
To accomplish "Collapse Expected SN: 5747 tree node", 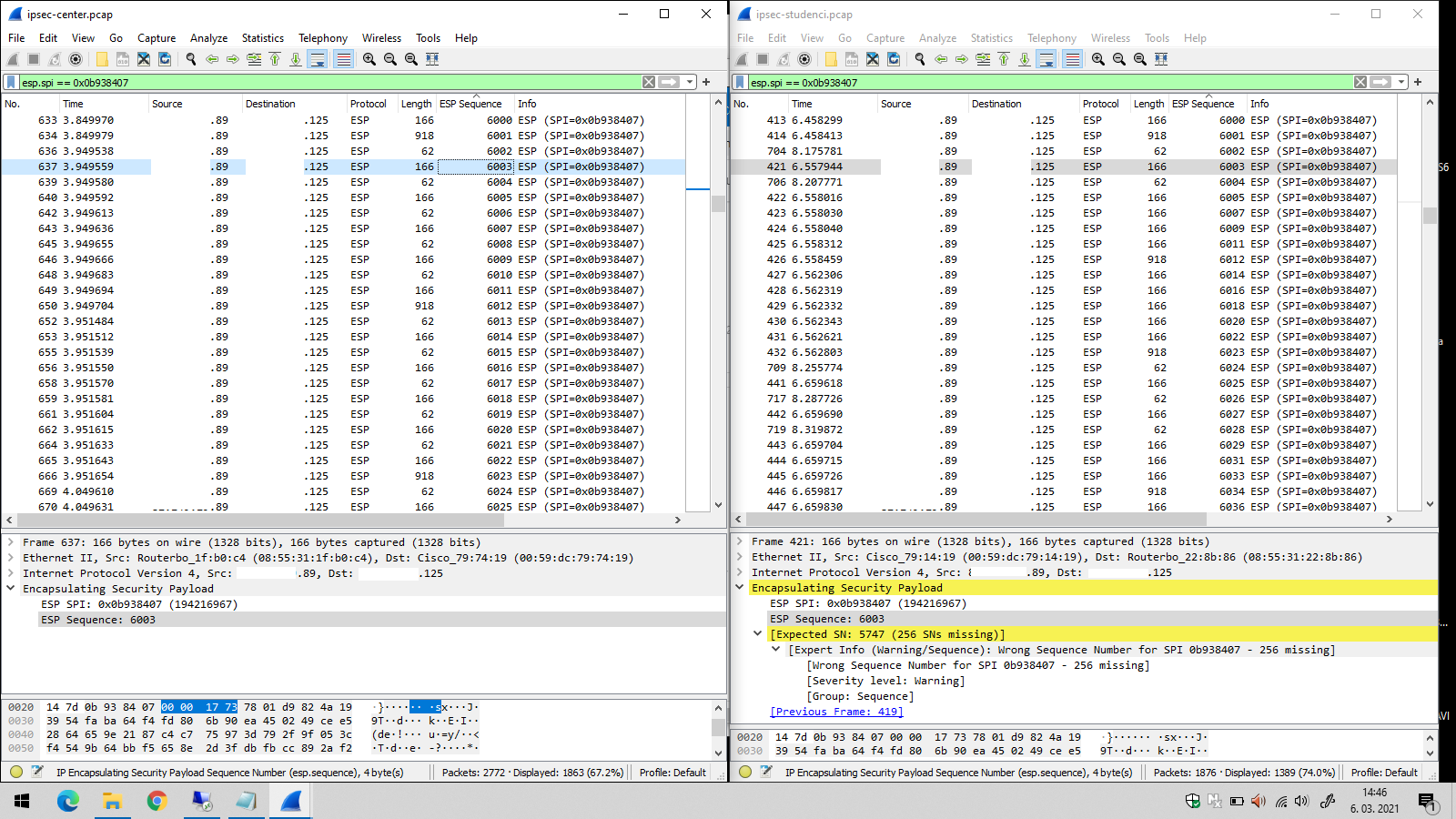I will pos(758,634).
